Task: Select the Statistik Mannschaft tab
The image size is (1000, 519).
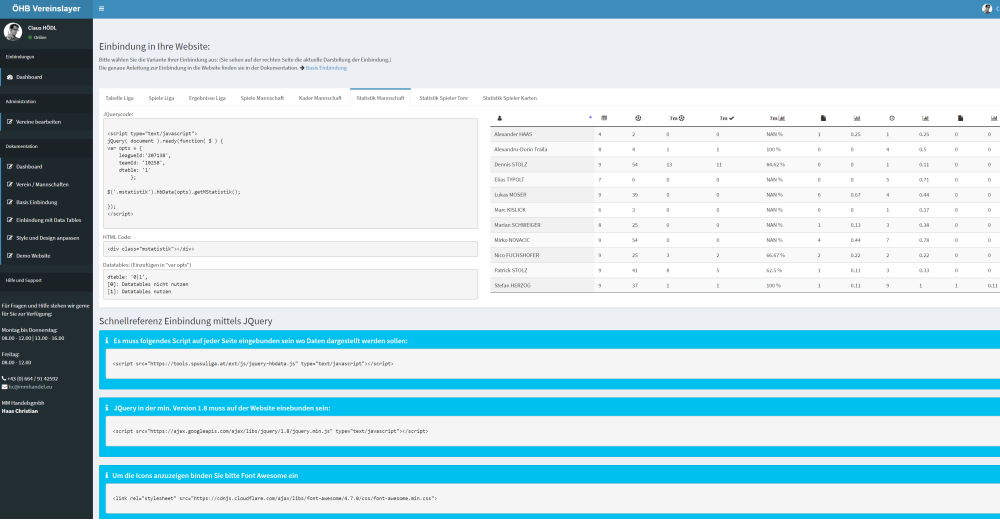Action: click(x=380, y=98)
